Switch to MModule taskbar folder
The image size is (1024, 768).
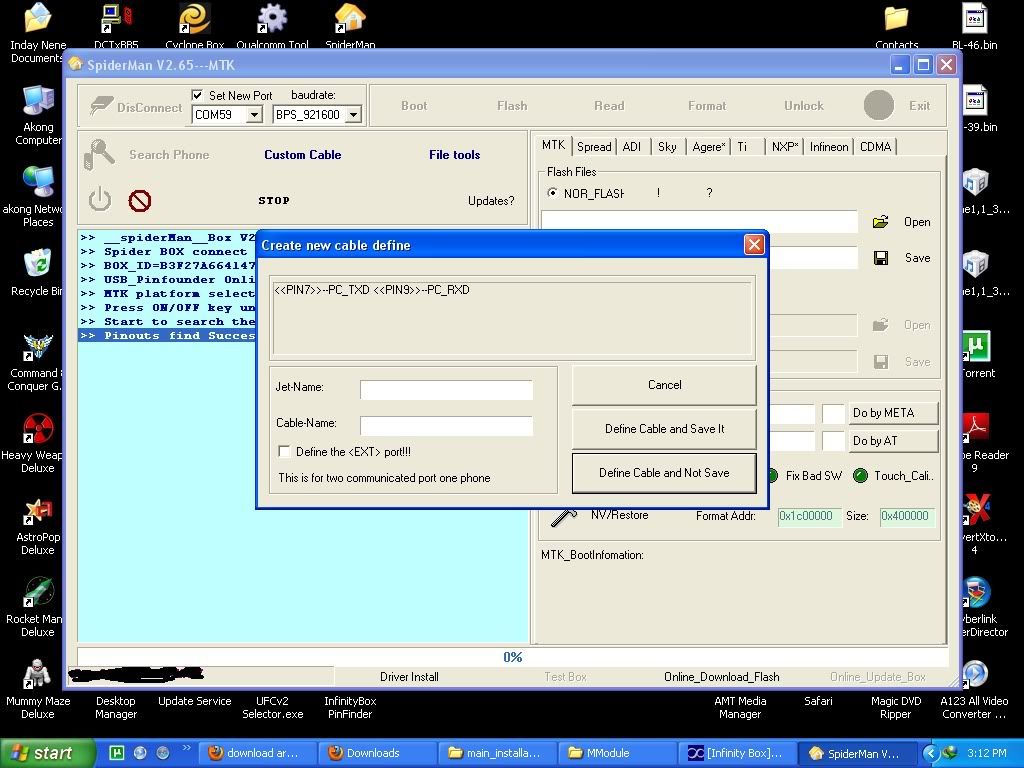pyautogui.click(x=616, y=753)
